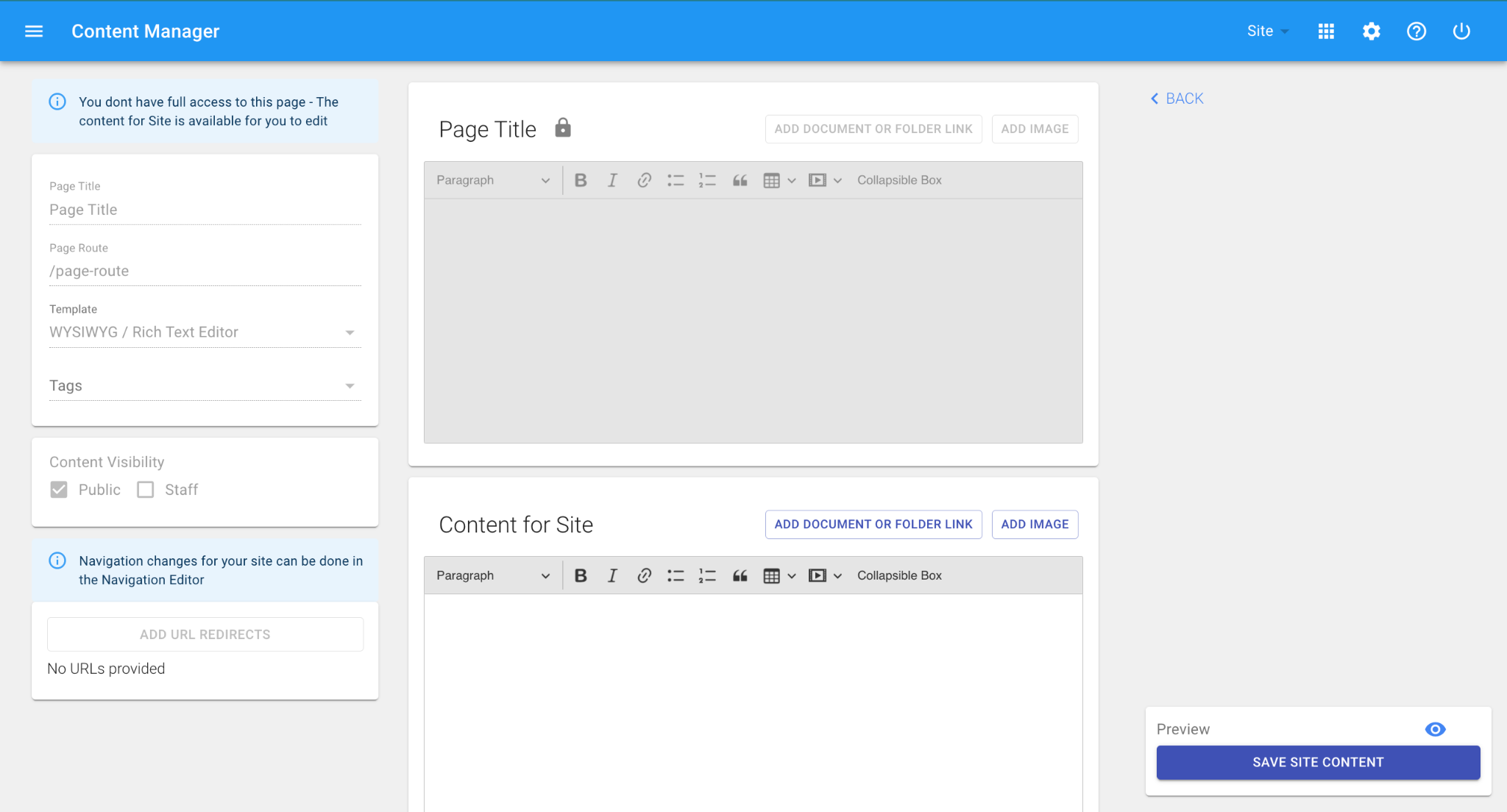Insert link in Content for Site editor
Image resolution: width=1507 pixels, height=812 pixels.
[x=644, y=576]
